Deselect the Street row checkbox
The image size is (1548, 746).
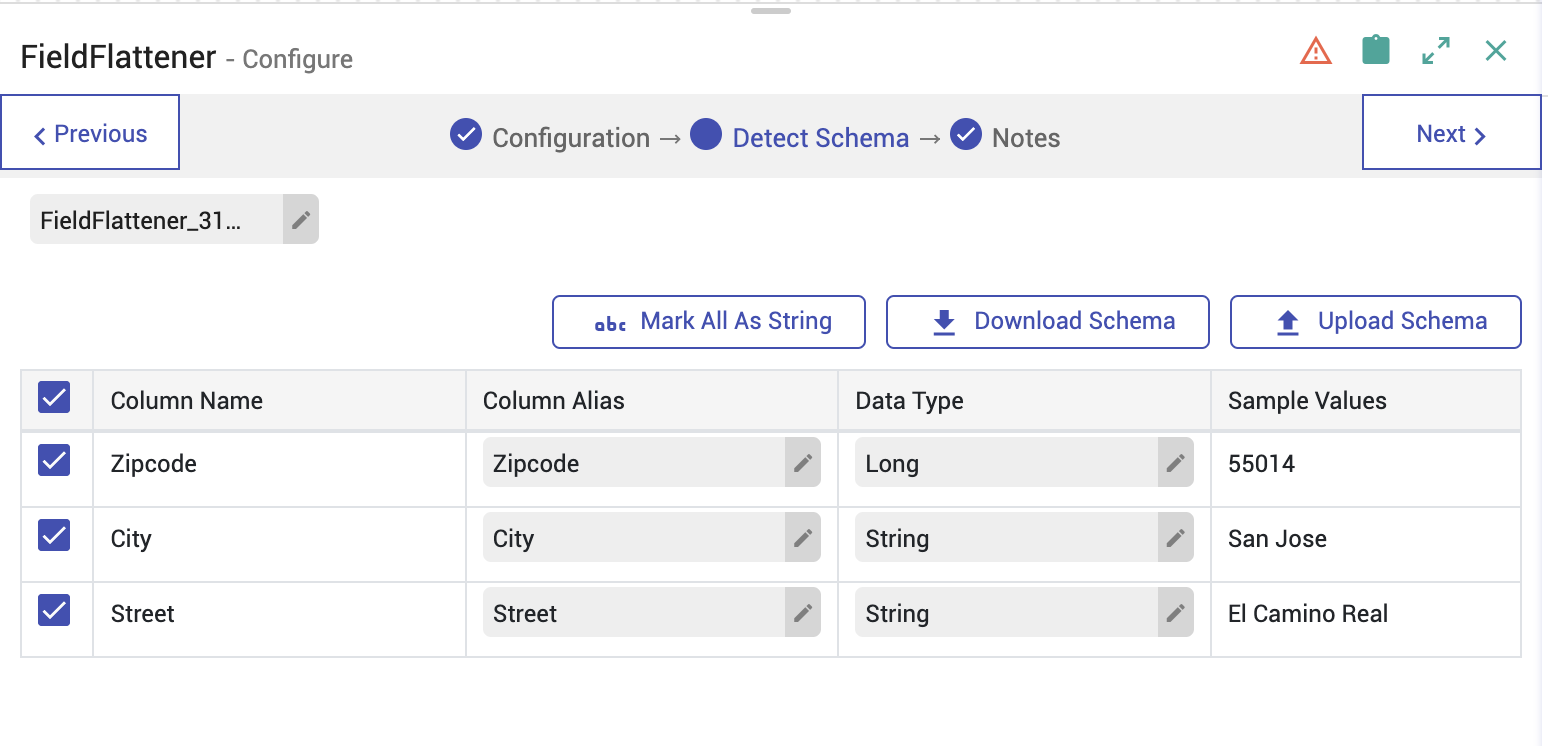54,611
